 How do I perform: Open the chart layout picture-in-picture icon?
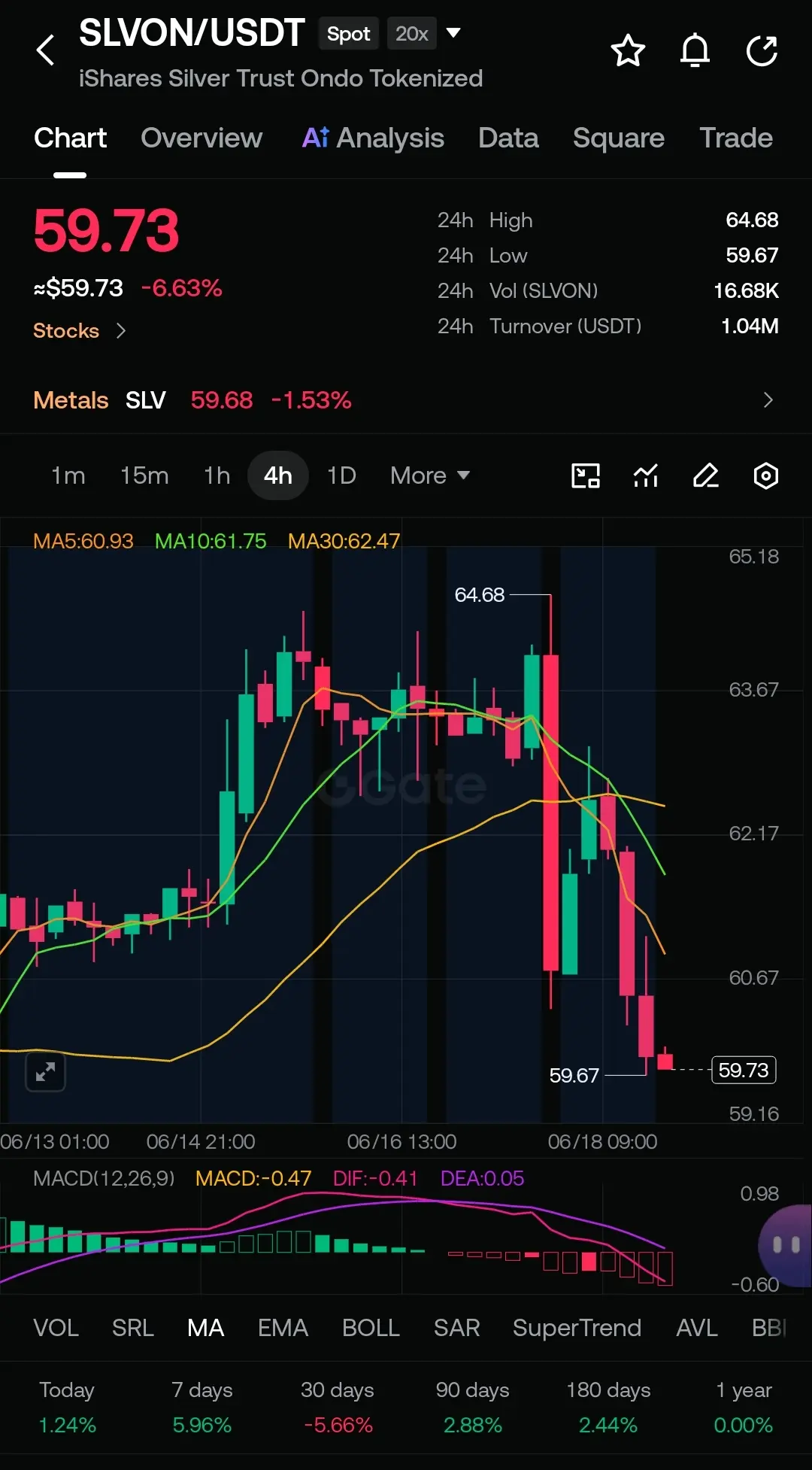click(x=586, y=475)
